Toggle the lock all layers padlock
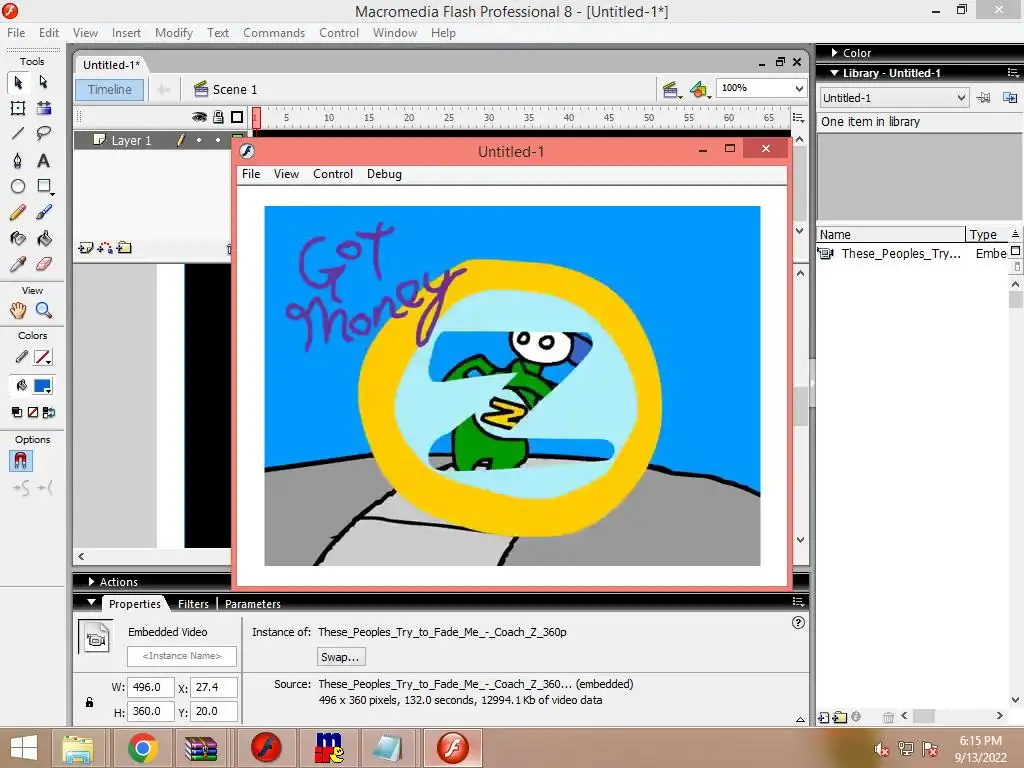Screen dimensions: 1024x768 218,118
